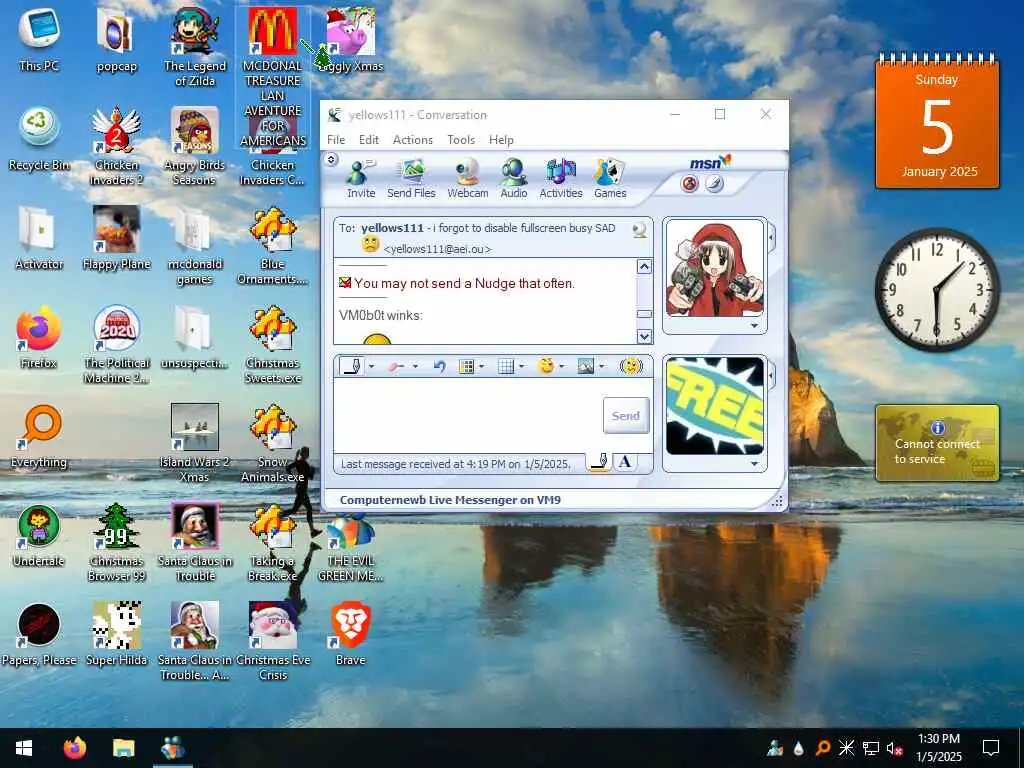Open Activities in the conversation window

(560, 178)
